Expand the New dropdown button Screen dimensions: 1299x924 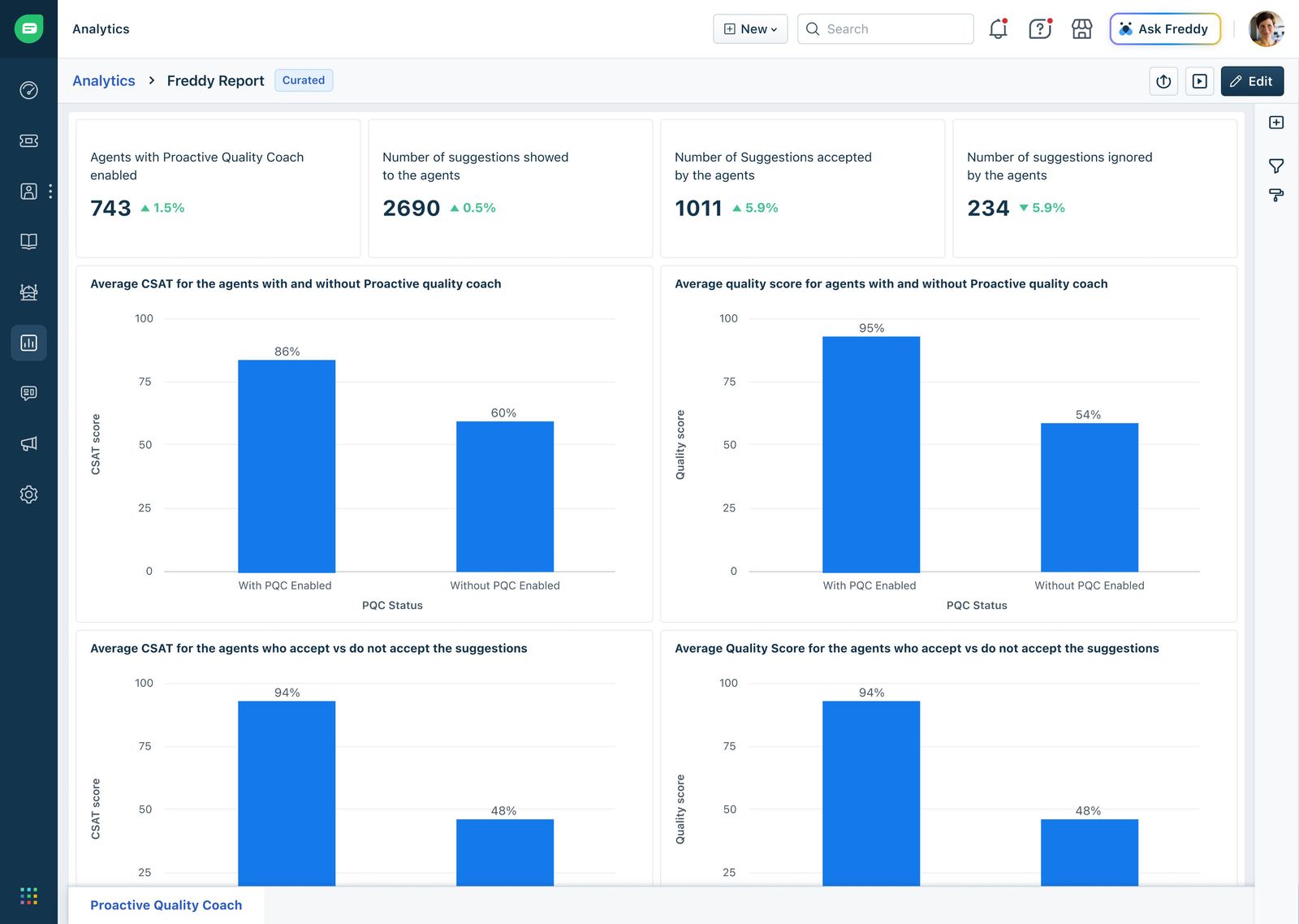point(750,29)
